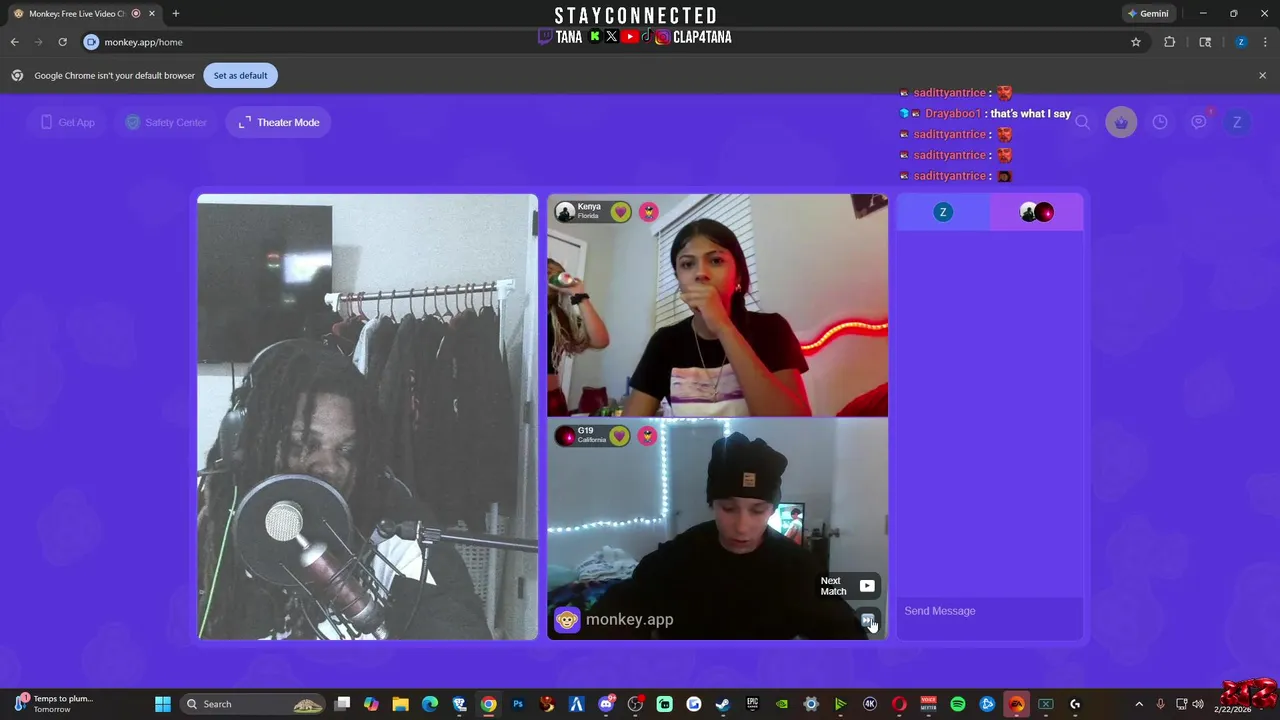Switch to the Z chat tab

tap(943, 212)
